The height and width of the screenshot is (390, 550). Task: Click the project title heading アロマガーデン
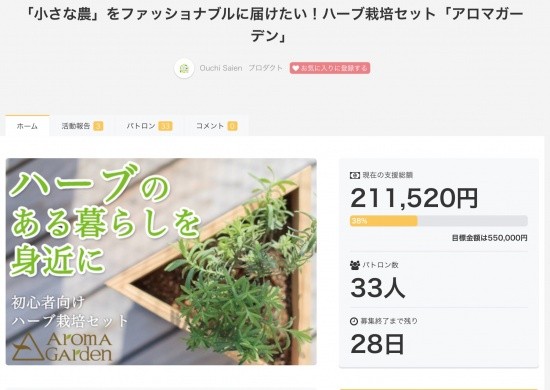(x=275, y=25)
